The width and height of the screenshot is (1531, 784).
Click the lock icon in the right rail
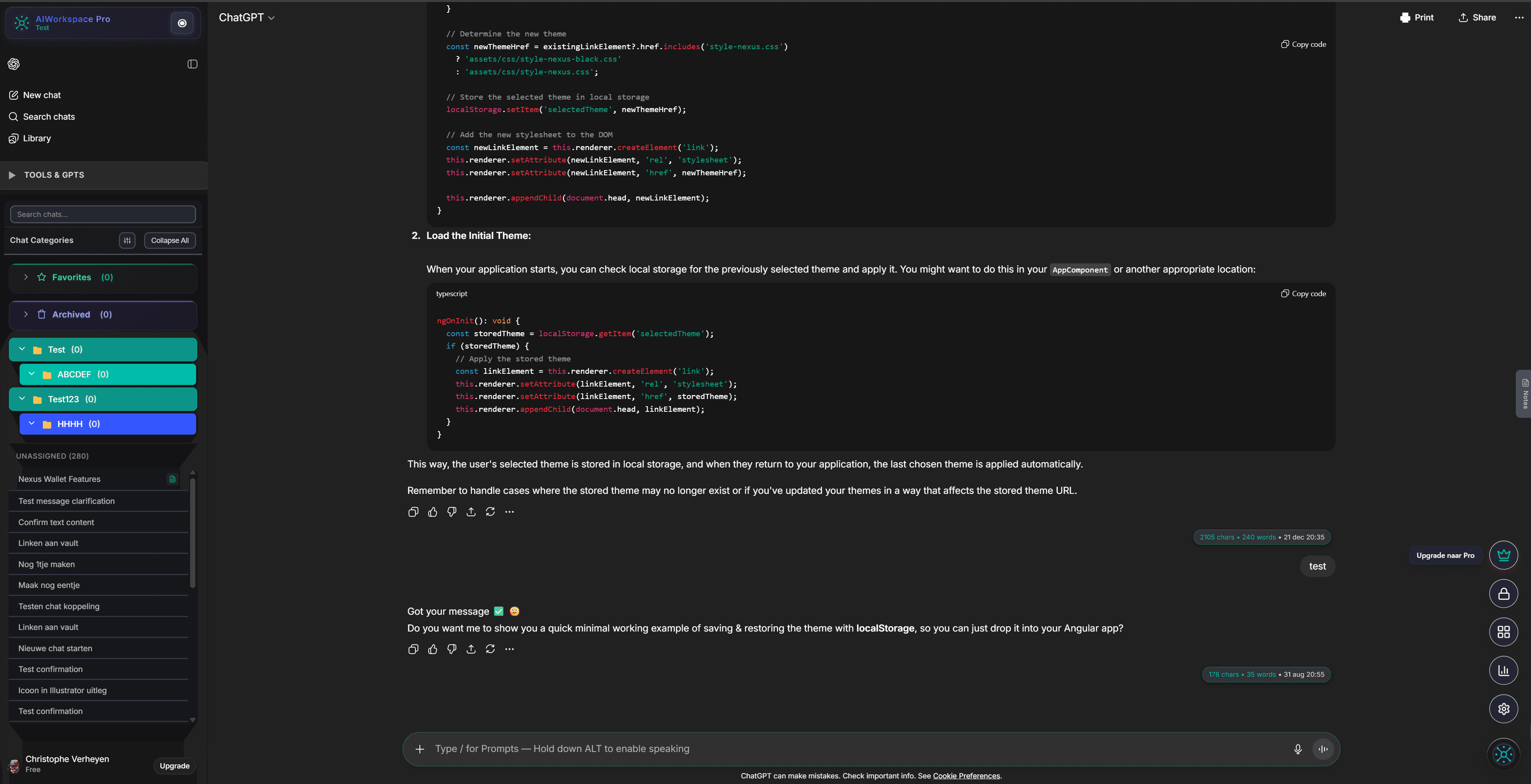[x=1504, y=593]
